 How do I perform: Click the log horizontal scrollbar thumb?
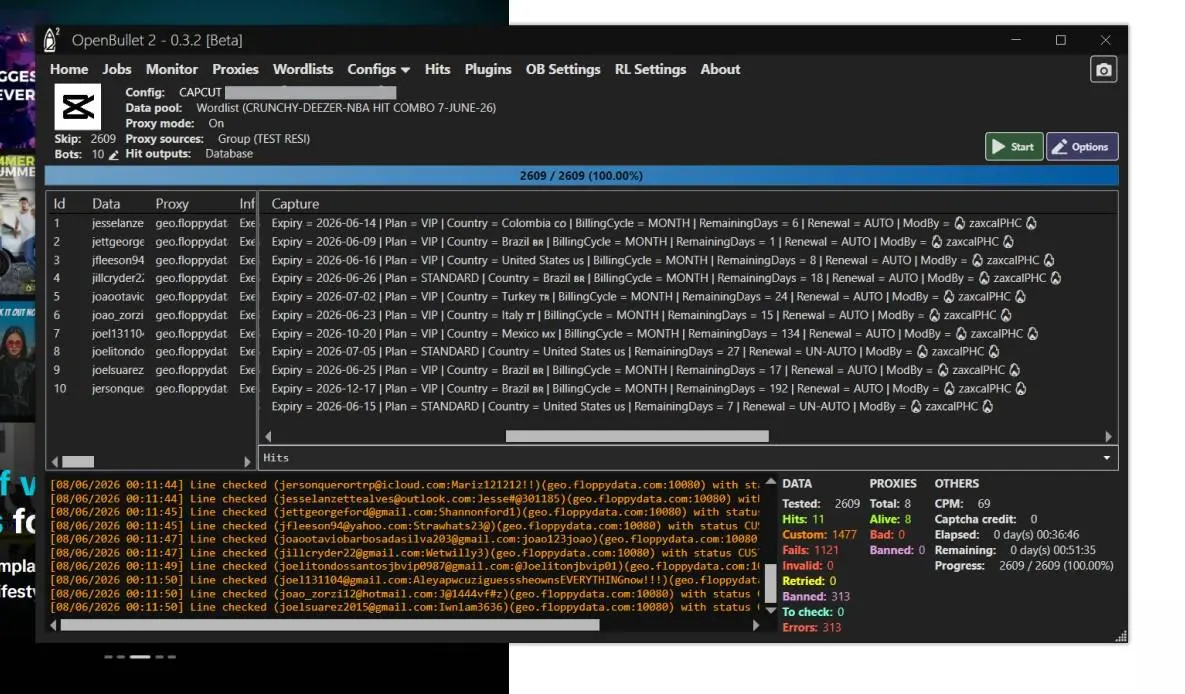tap(330, 625)
